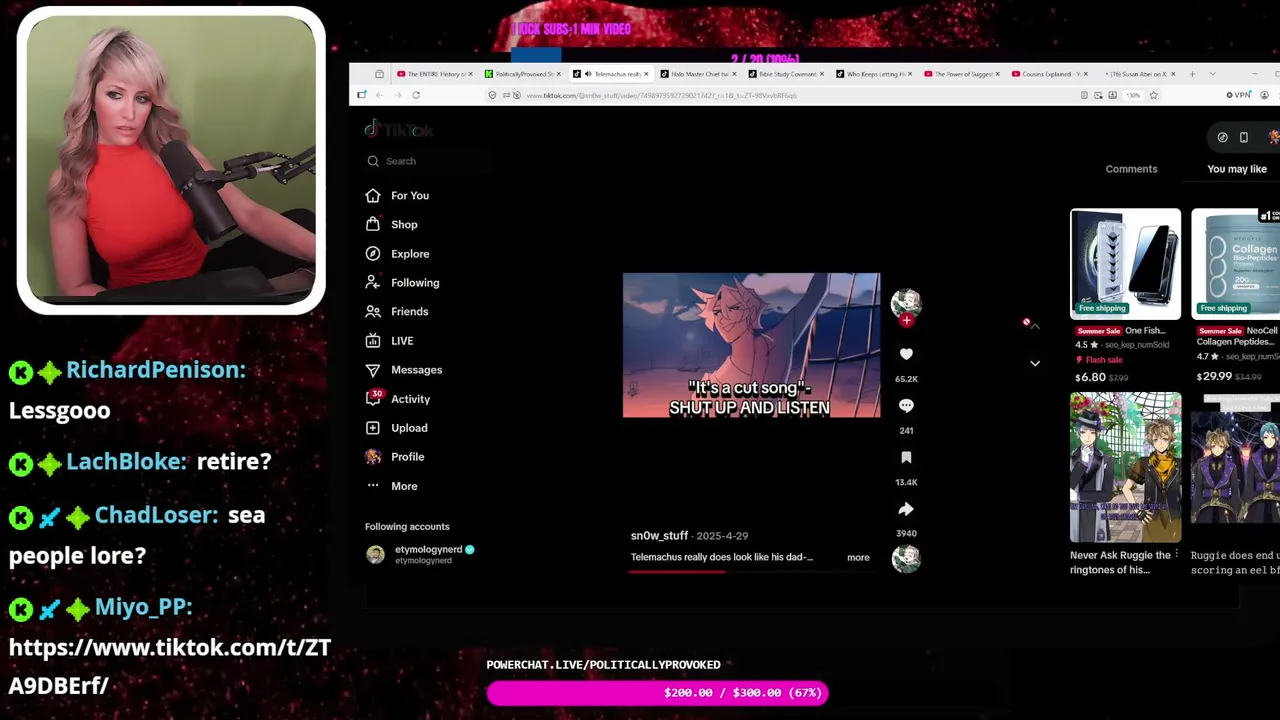Image resolution: width=1280 pixels, height=720 pixels.
Task: Open the profile avatar in TikTok header
Action: [x=1273, y=138]
